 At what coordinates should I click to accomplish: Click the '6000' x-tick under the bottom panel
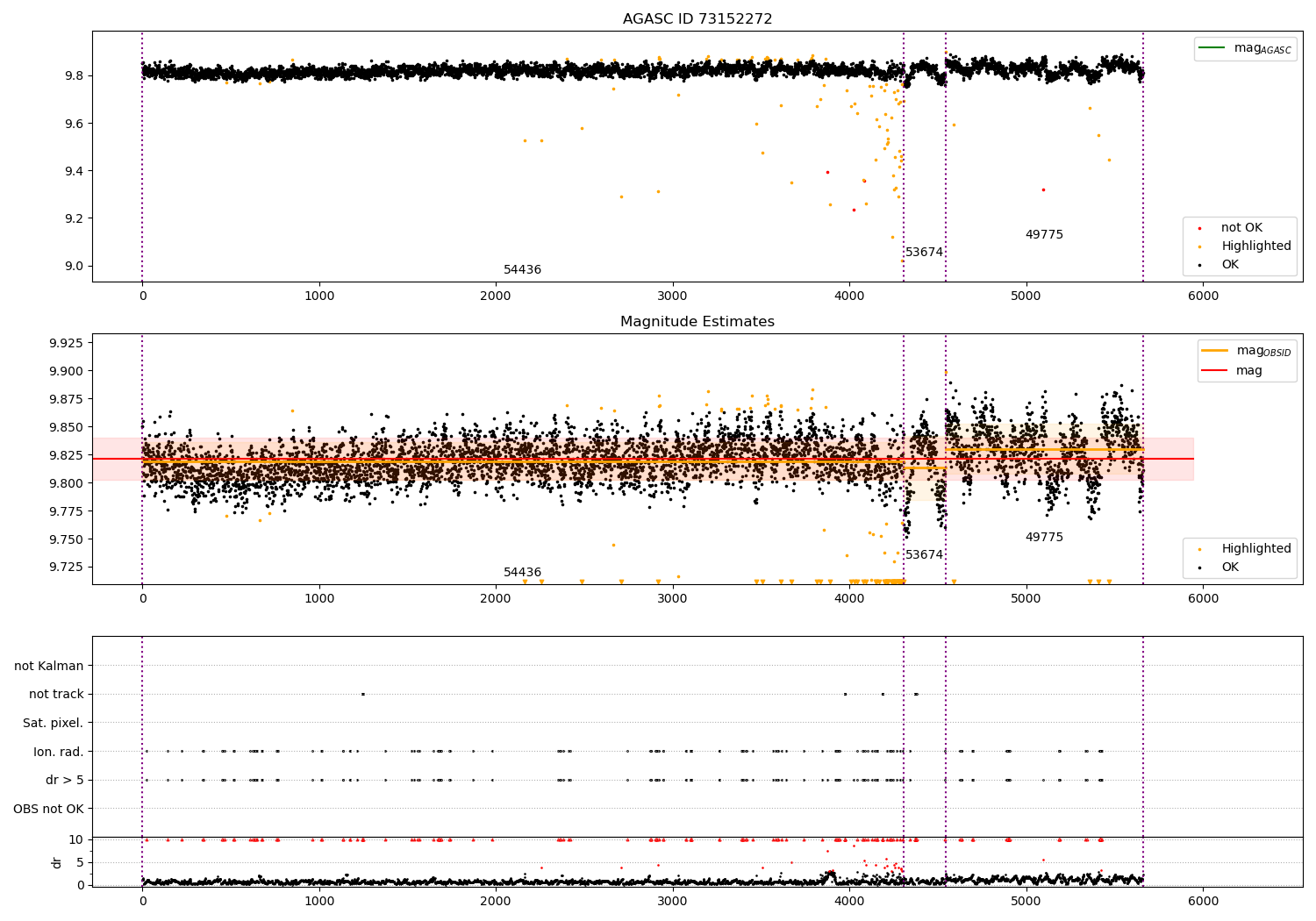coord(1203,902)
